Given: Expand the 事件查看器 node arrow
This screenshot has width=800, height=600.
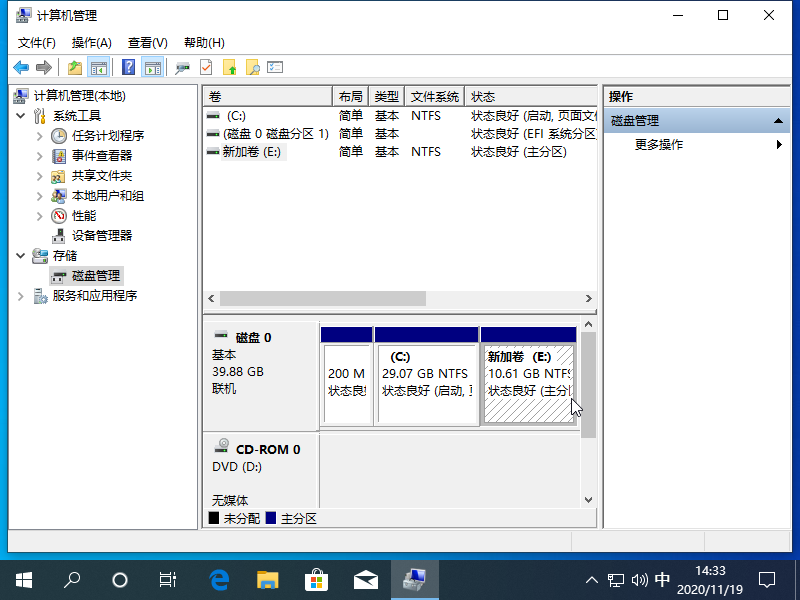Looking at the screenshot, I should pyautogui.click(x=39, y=156).
